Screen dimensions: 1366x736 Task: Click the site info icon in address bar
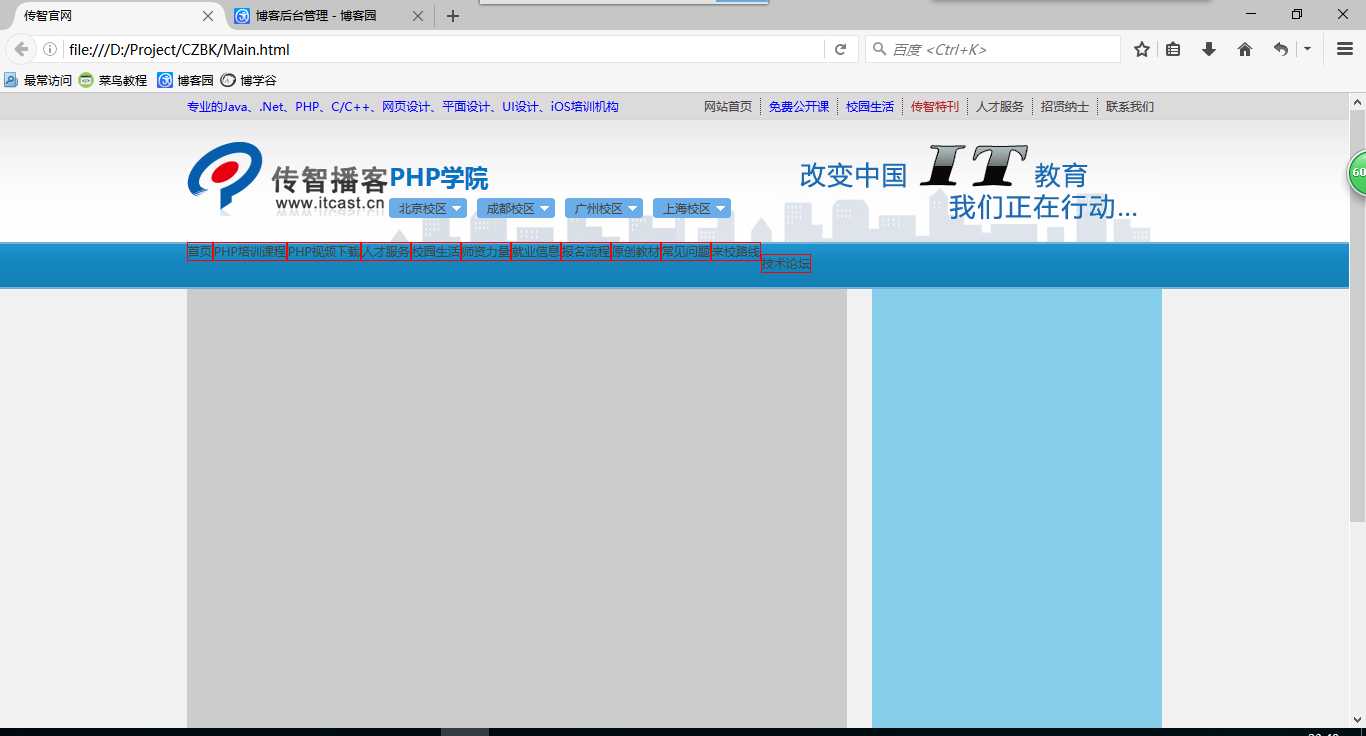[x=50, y=49]
